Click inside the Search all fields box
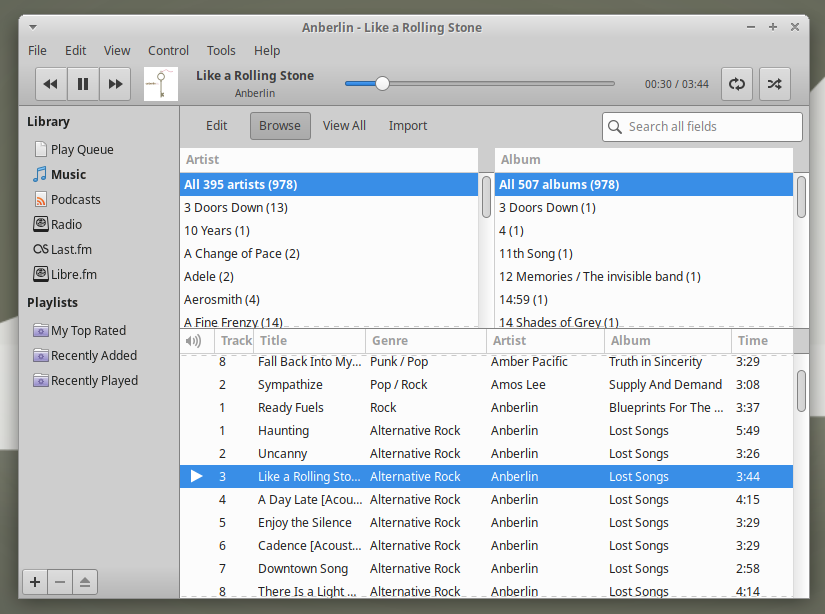The width and height of the screenshot is (825, 614). (x=700, y=127)
